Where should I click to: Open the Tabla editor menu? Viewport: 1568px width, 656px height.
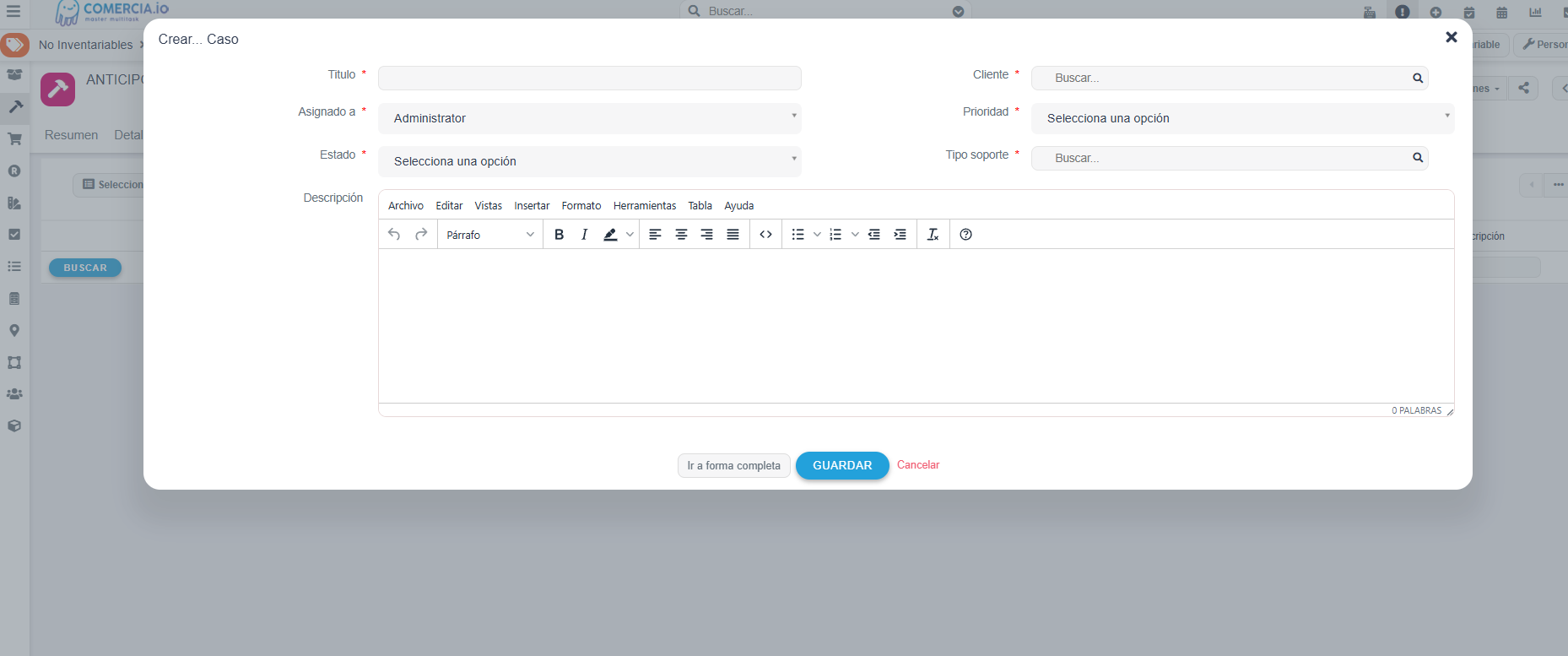click(x=700, y=205)
